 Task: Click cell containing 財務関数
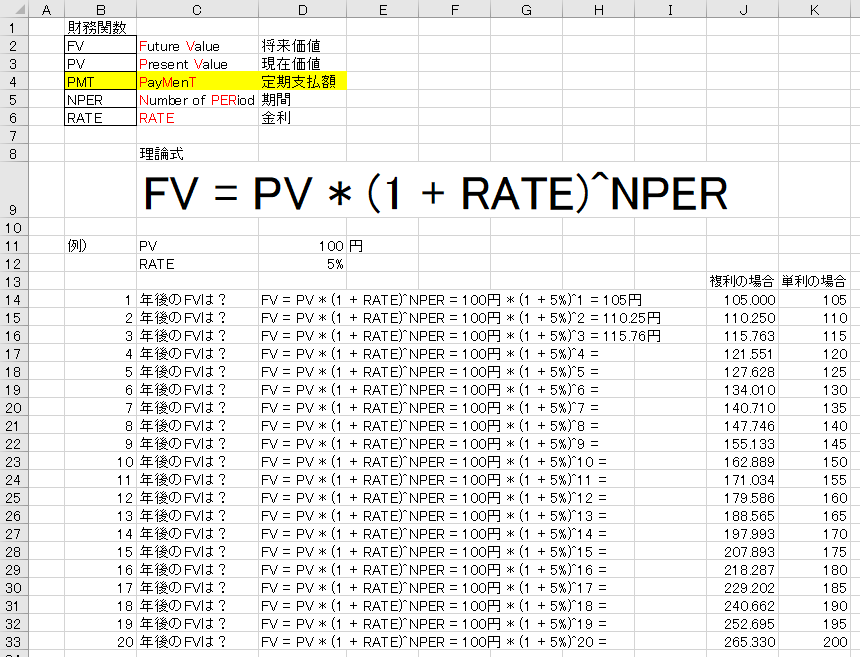(x=100, y=27)
